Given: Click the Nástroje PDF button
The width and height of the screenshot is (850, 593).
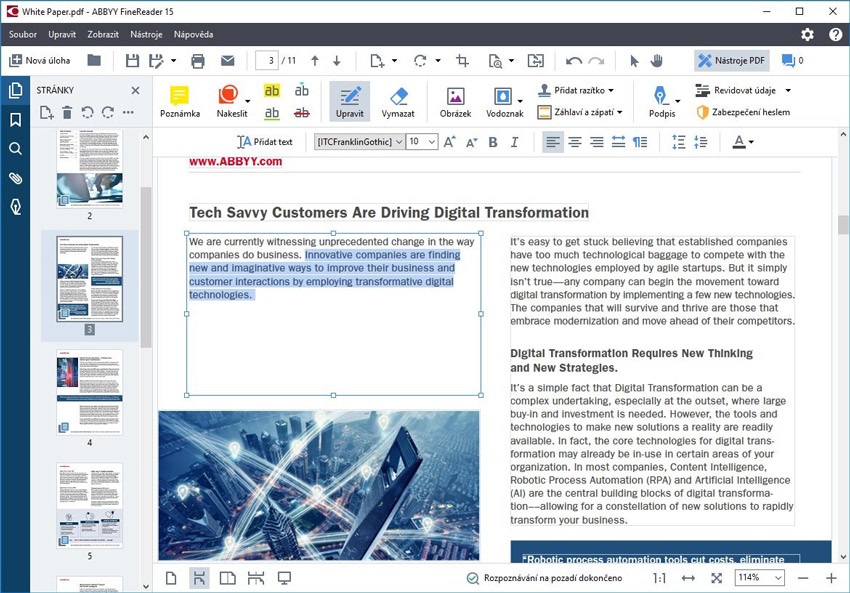Looking at the screenshot, I should pos(731,60).
